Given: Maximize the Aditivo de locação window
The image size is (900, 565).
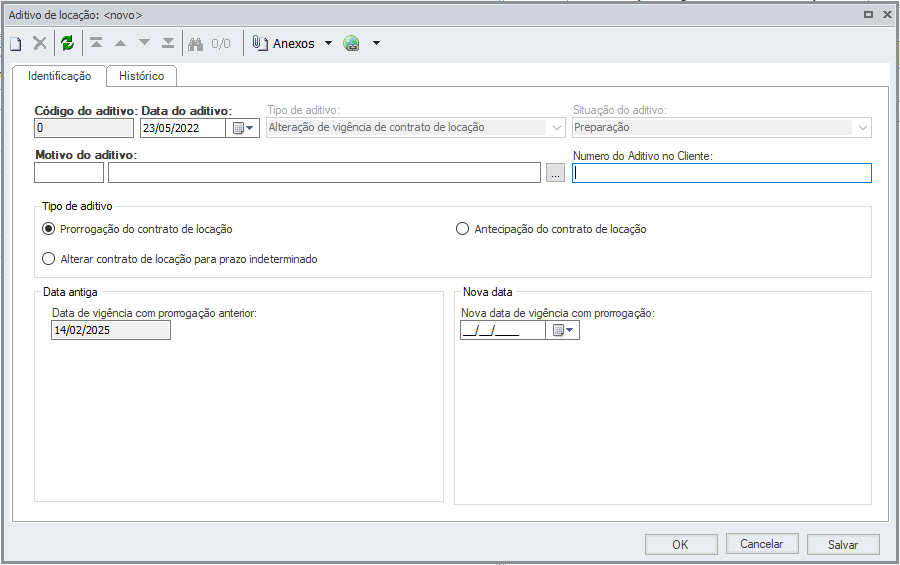Looking at the screenshot, I should 868,15.
